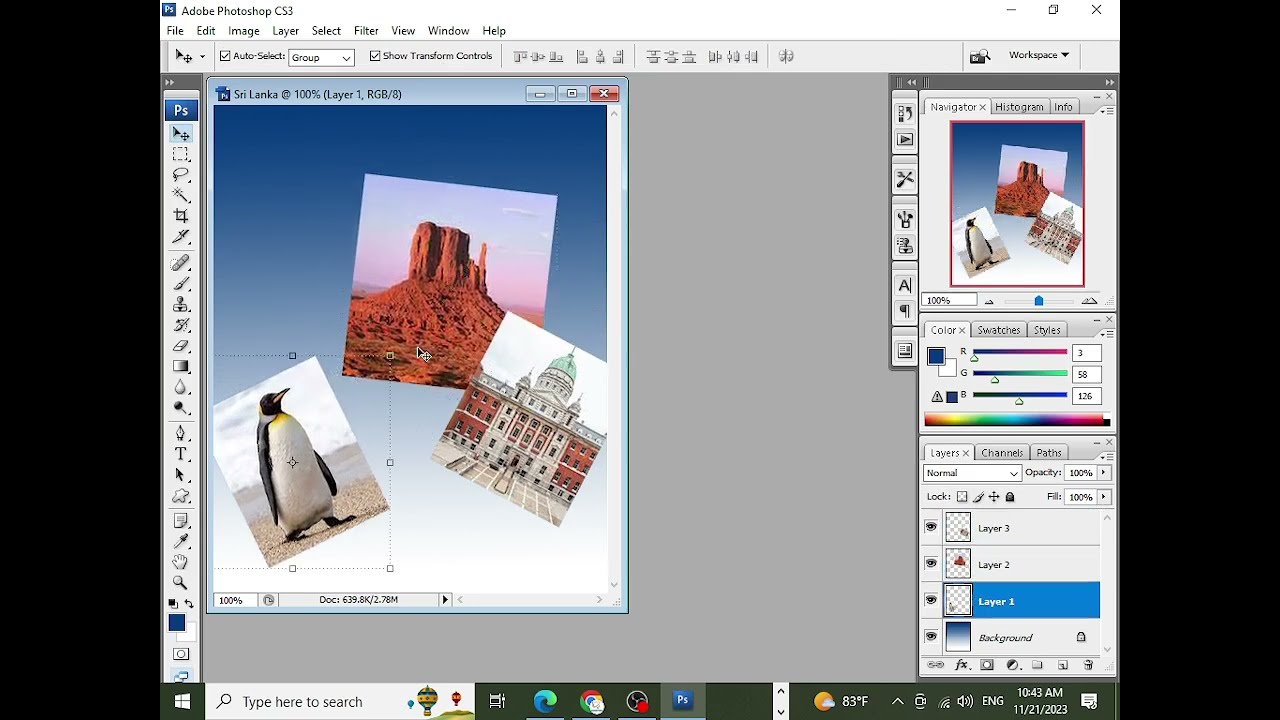The height and width of the screenshot is (720, 1280).
Task: Swap foreground and background colors
Action: pos(190,605)
